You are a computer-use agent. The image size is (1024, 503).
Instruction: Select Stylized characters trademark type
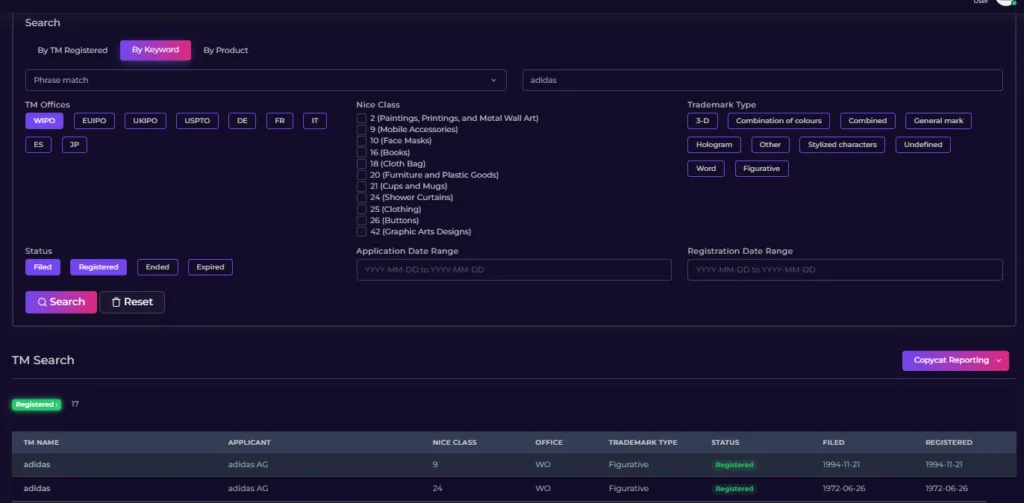tap(842, 144)
